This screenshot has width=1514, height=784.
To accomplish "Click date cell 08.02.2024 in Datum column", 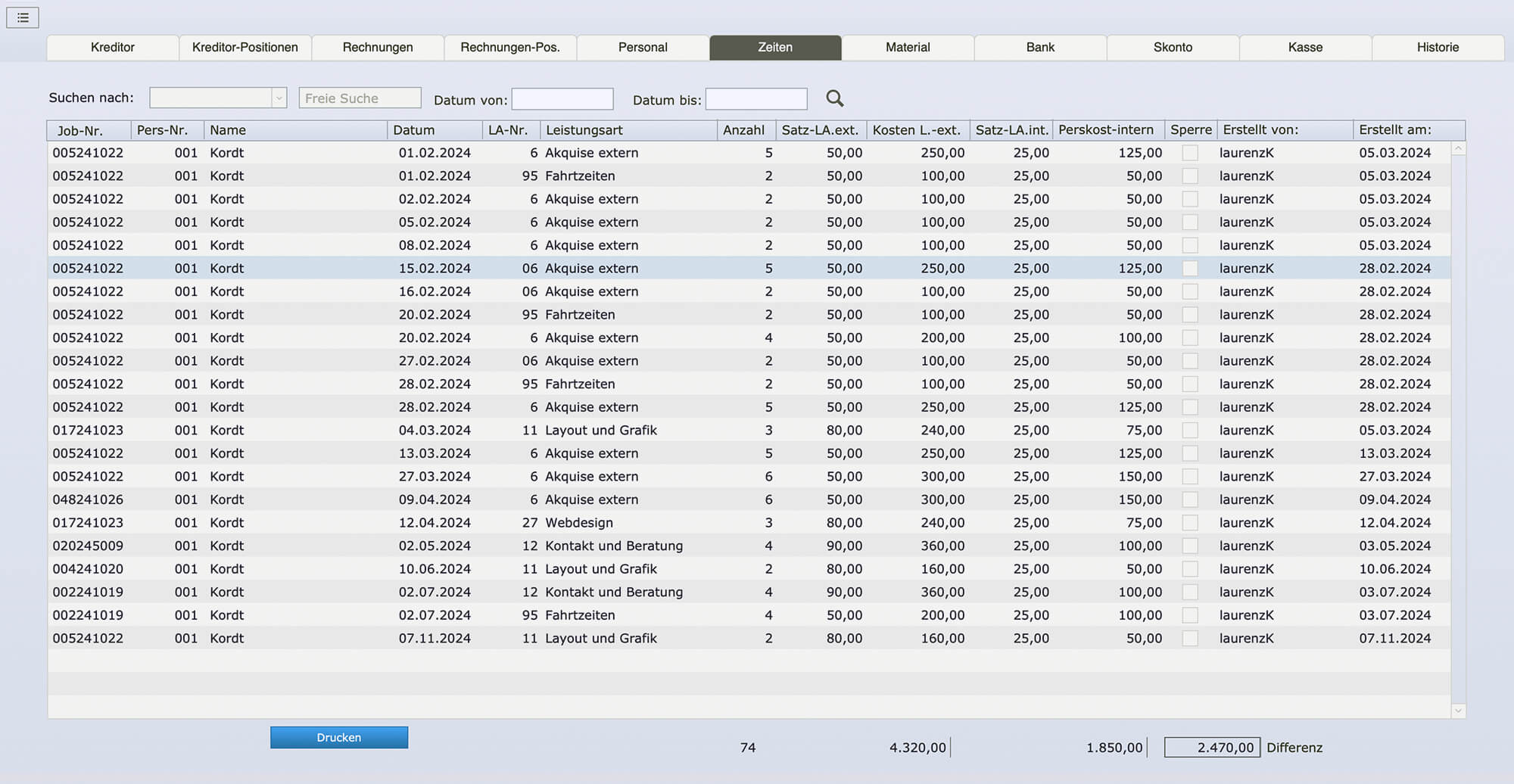I will [x=435, y=245].
